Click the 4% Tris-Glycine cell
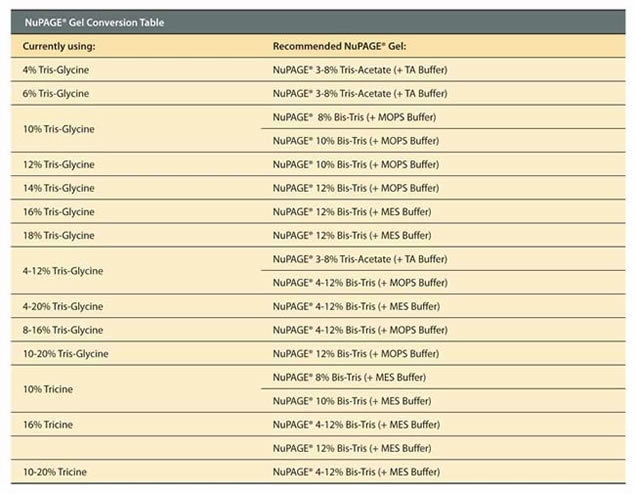The width and height of the screenshot is (635, 494). 56,70
